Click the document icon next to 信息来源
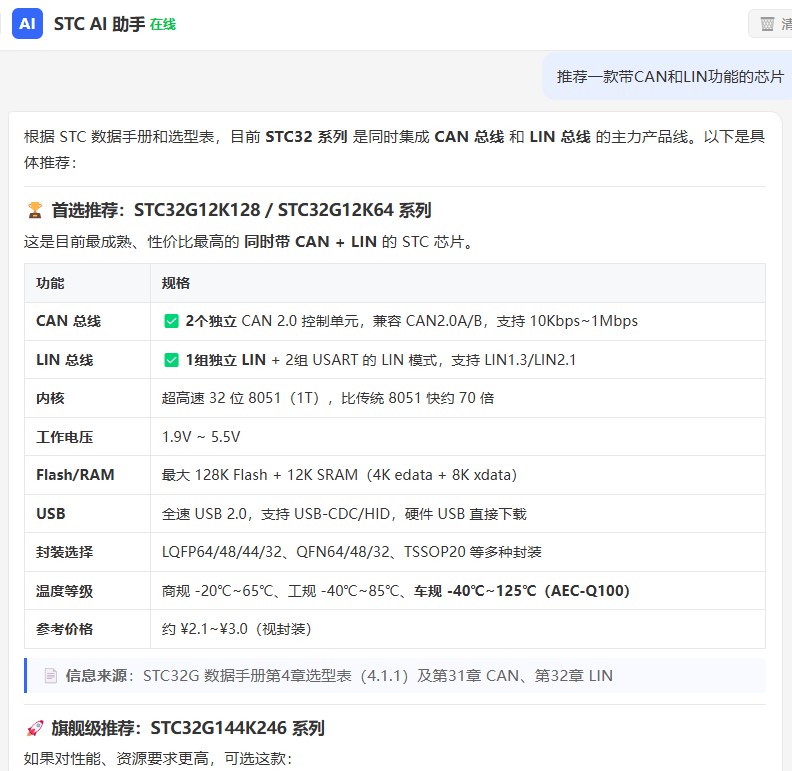Image resolution: width=792 pixels, height=771 pixels. (x=51, y=676)
